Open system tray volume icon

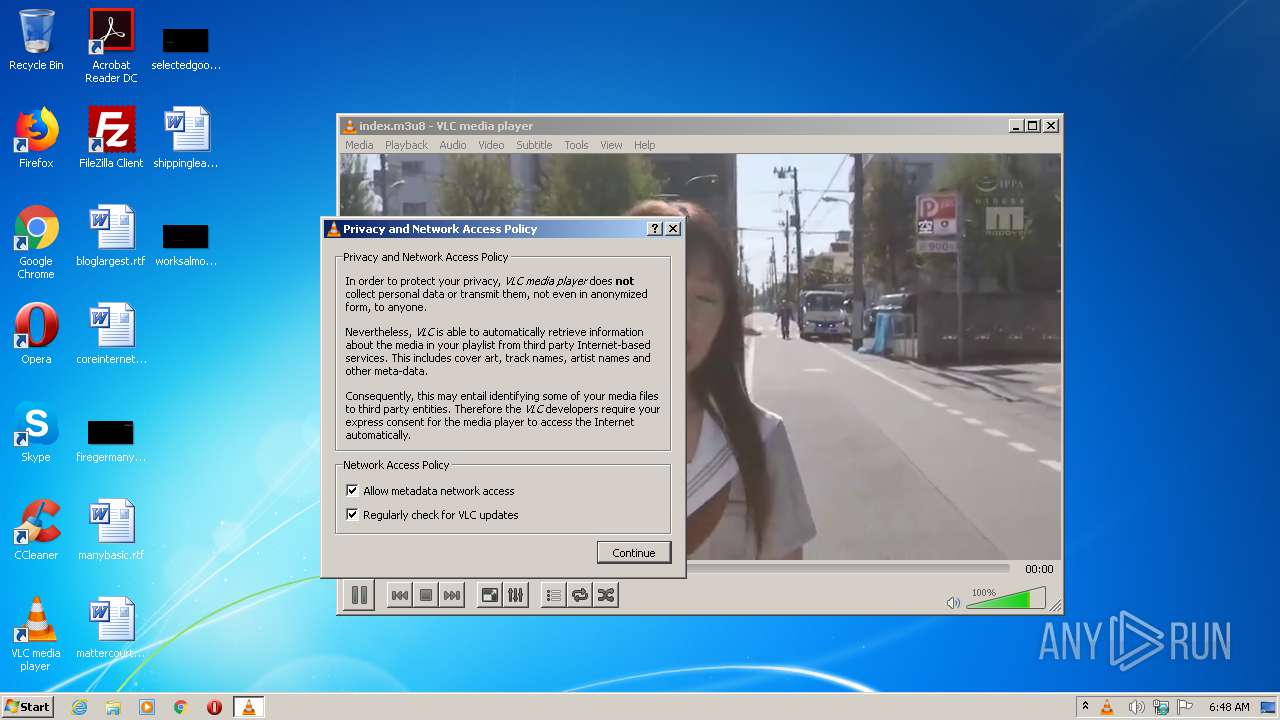pyautogui.click(x=1136, y=707)
